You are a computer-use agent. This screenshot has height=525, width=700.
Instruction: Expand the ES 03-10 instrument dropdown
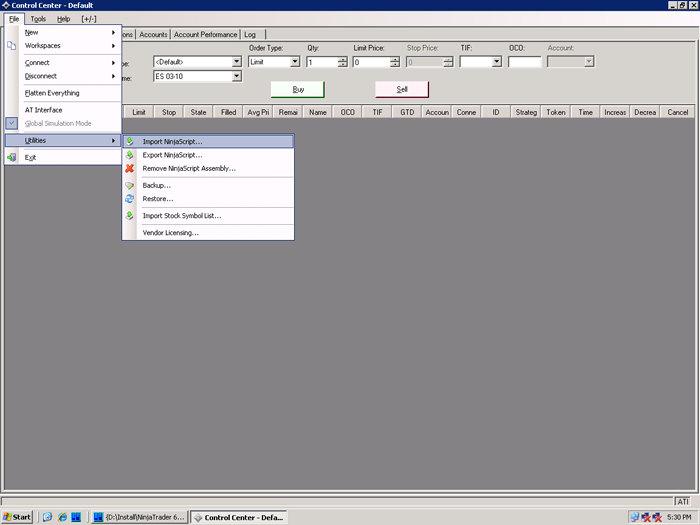tap(236, 76)
